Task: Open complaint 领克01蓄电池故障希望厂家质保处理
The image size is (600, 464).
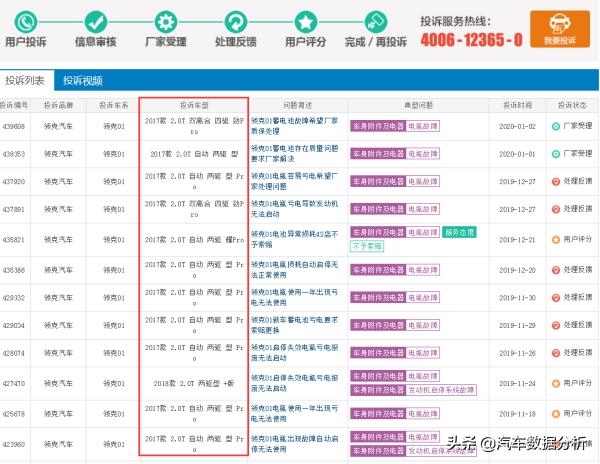Action: point(294,126)
